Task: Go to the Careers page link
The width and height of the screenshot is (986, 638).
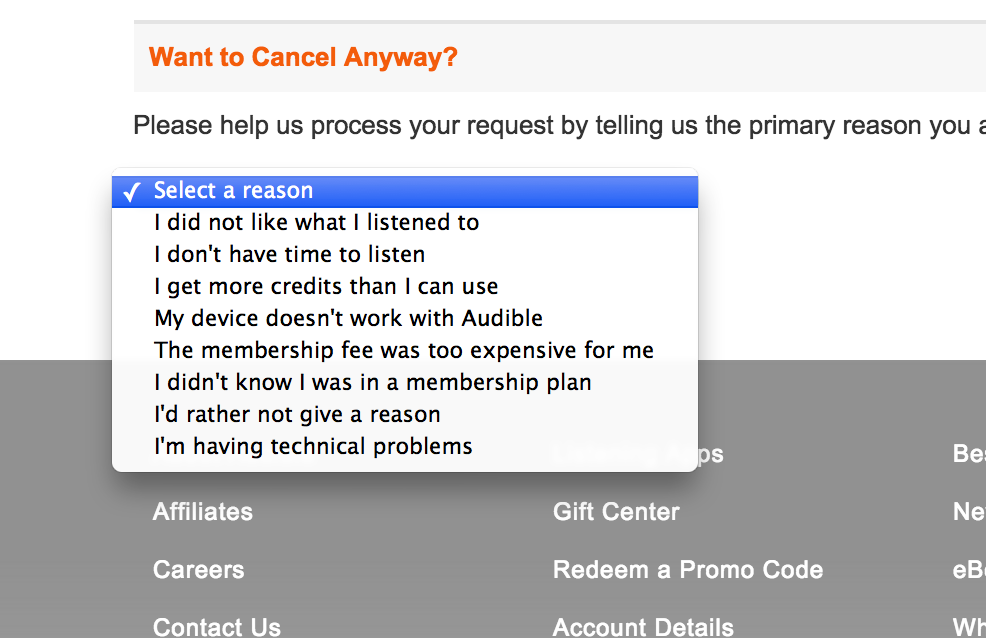Action: [x=198, y=570]
